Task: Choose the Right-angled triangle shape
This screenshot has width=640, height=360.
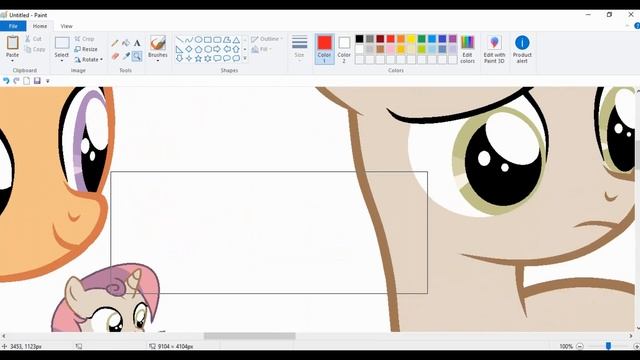Action: (179, 49)
